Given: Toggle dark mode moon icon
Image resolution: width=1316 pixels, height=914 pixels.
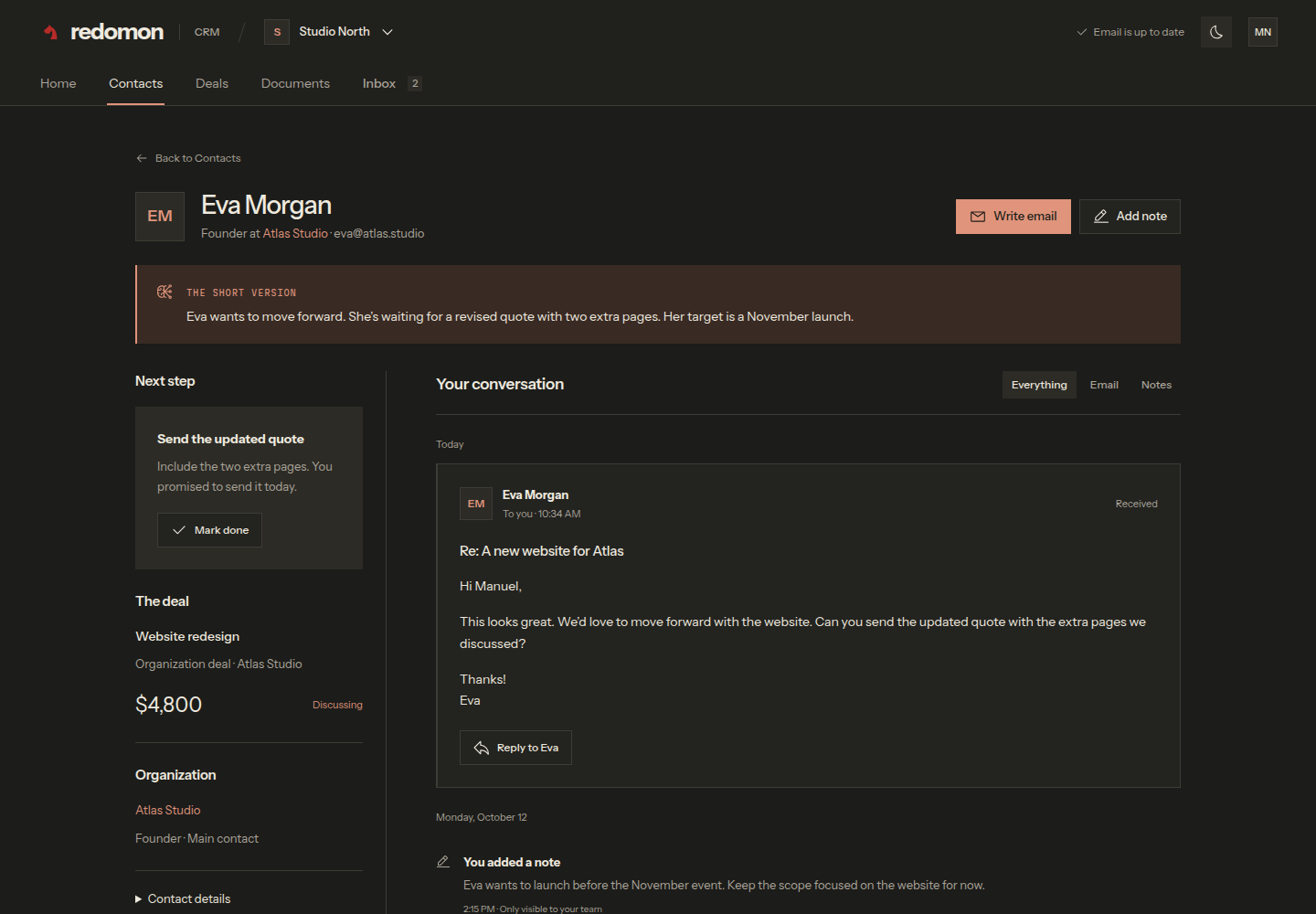Looking at the screenshot, I should 1216,32.
